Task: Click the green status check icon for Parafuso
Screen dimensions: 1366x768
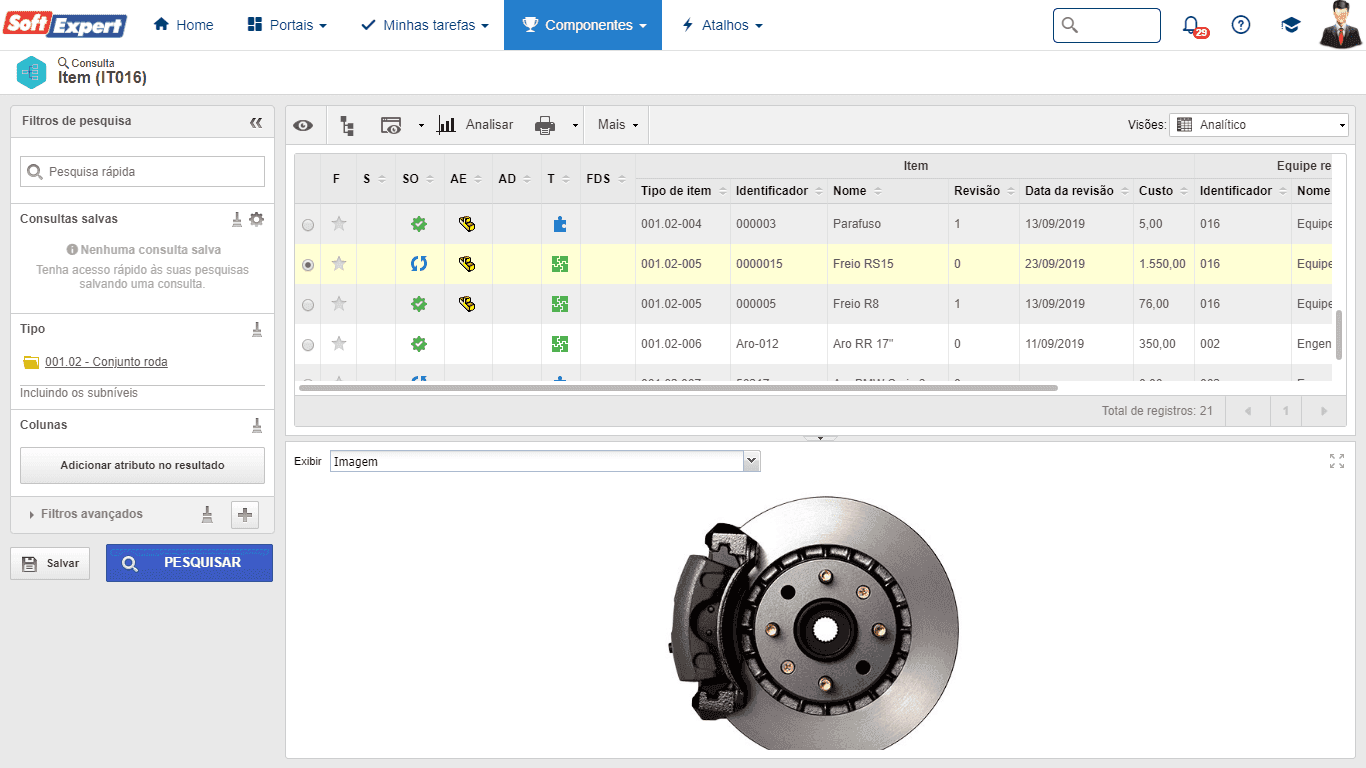Action: (x=419, y=224)
